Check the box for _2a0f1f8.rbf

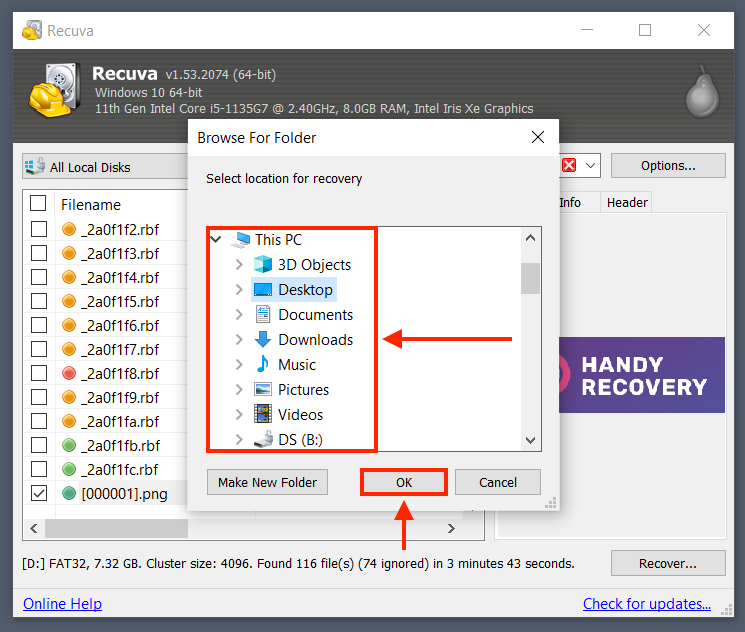[39, 373]
